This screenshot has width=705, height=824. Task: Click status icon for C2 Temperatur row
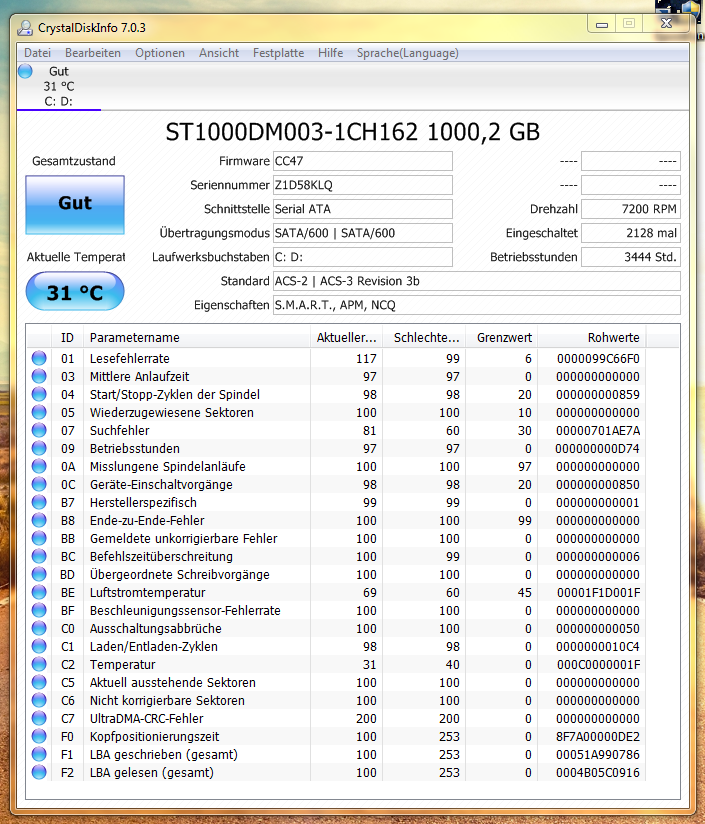(39, 664)
